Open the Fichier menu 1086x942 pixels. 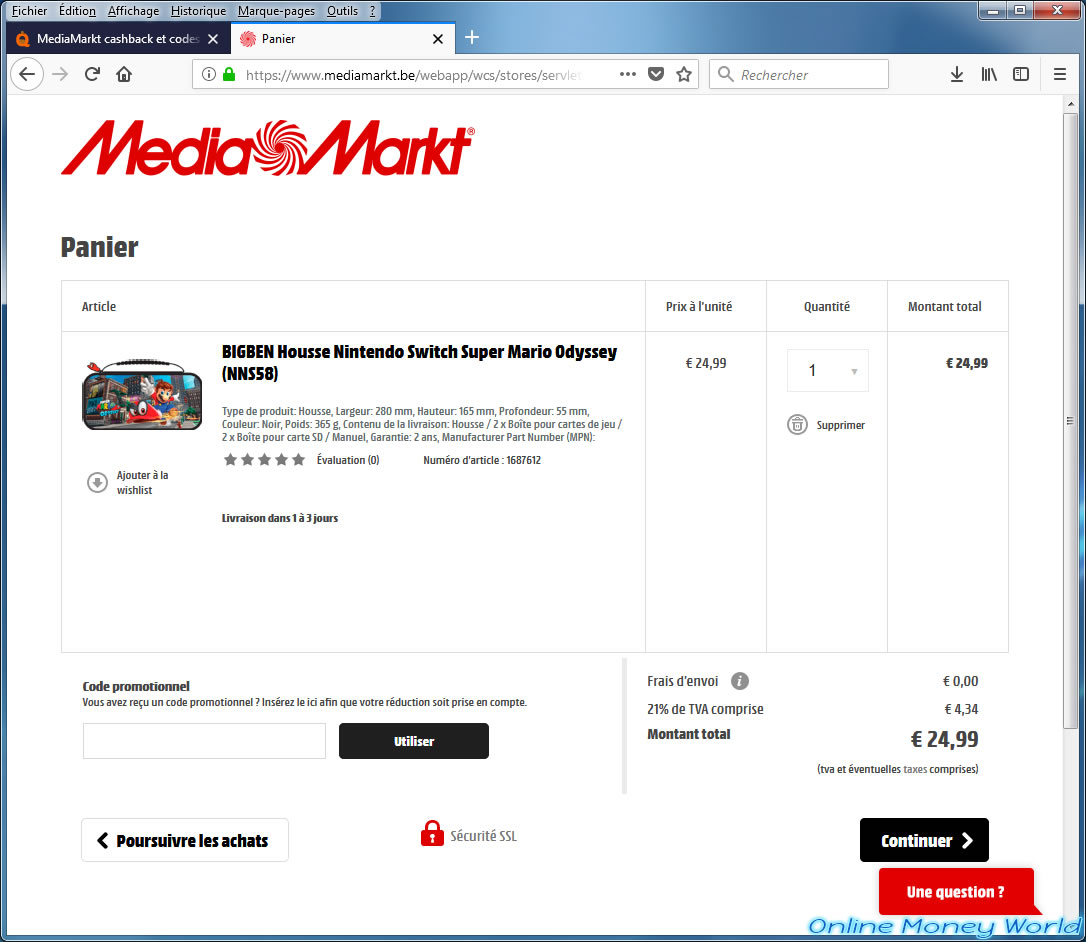pos(29,10)
